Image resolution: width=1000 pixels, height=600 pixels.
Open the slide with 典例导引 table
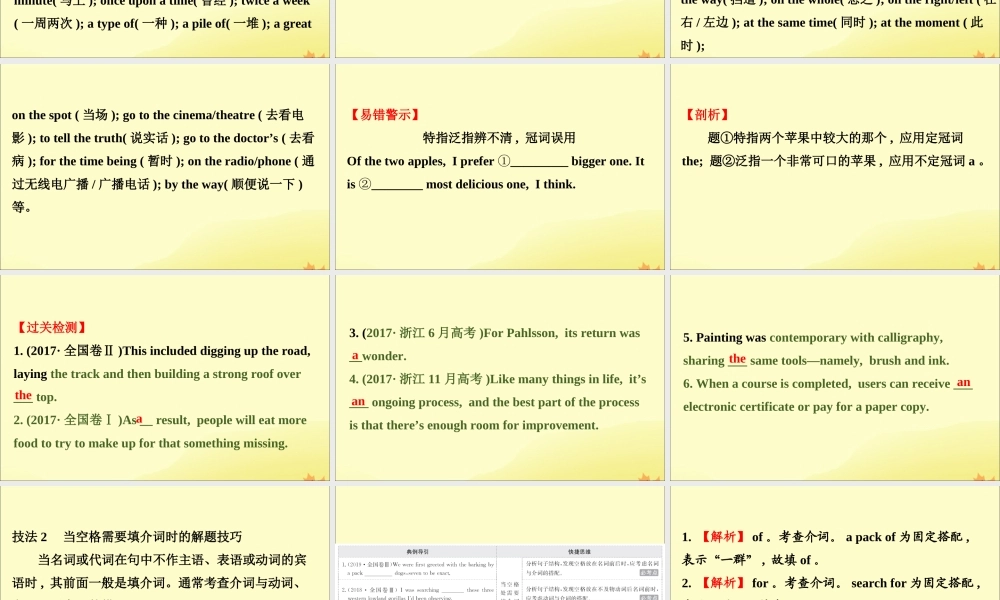point(500,543)
